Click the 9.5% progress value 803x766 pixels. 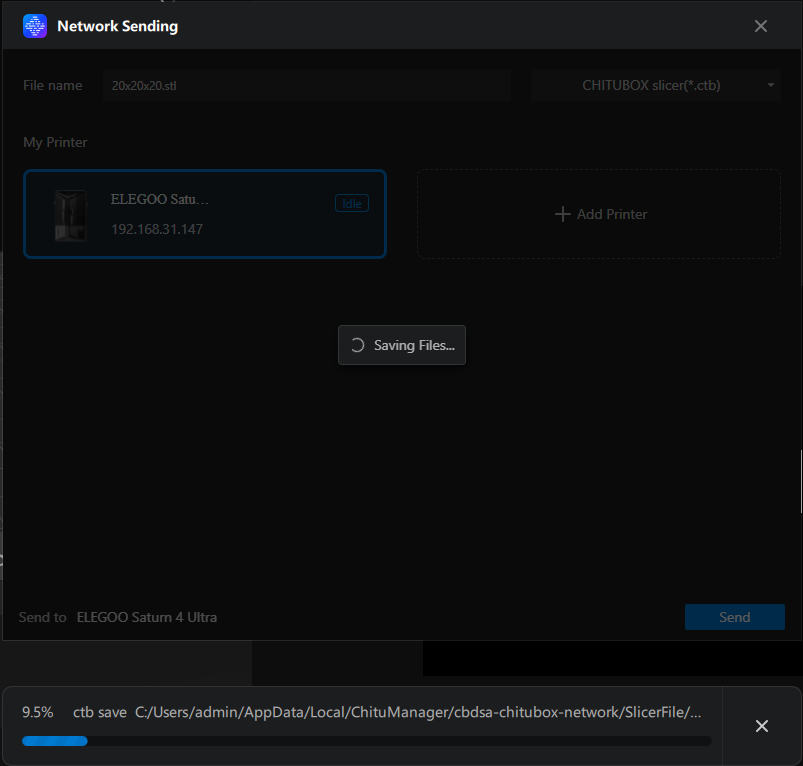(38, 712)
